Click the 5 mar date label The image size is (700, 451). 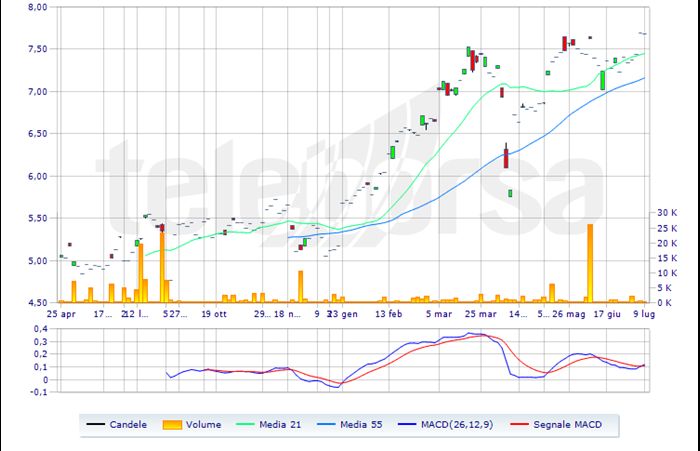439,314
